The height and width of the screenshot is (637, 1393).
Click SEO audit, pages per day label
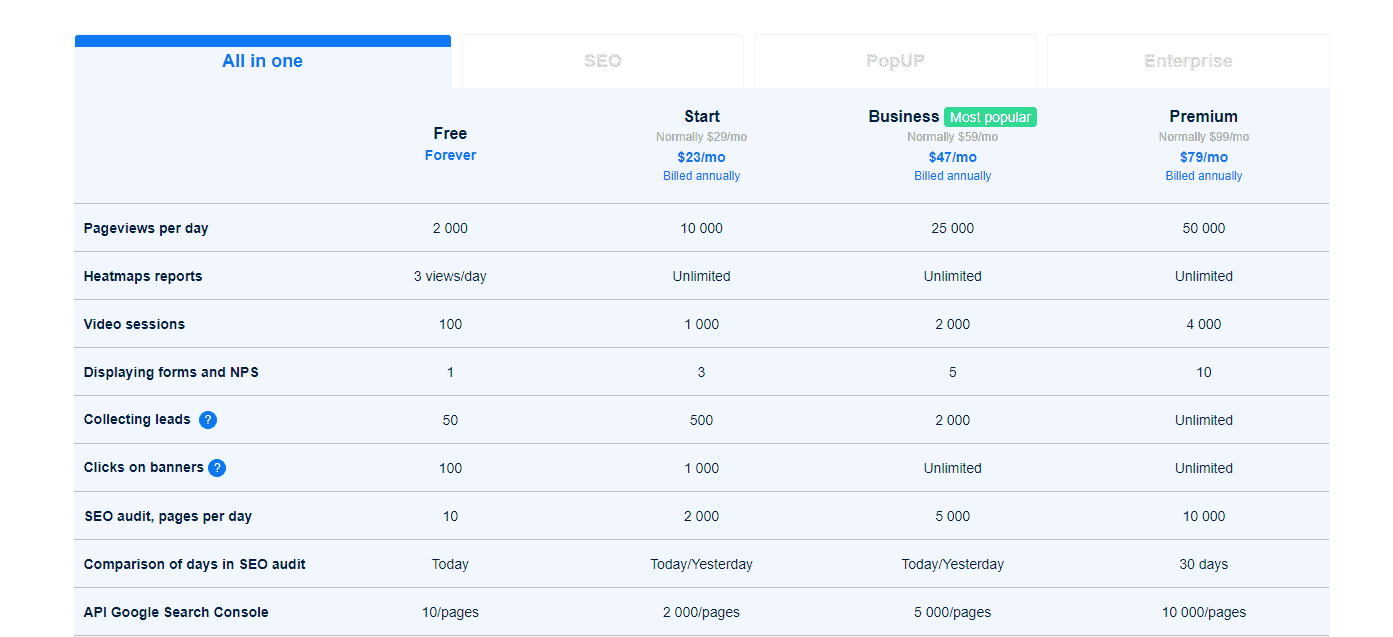pyautogui.click(x=168, y=516)
